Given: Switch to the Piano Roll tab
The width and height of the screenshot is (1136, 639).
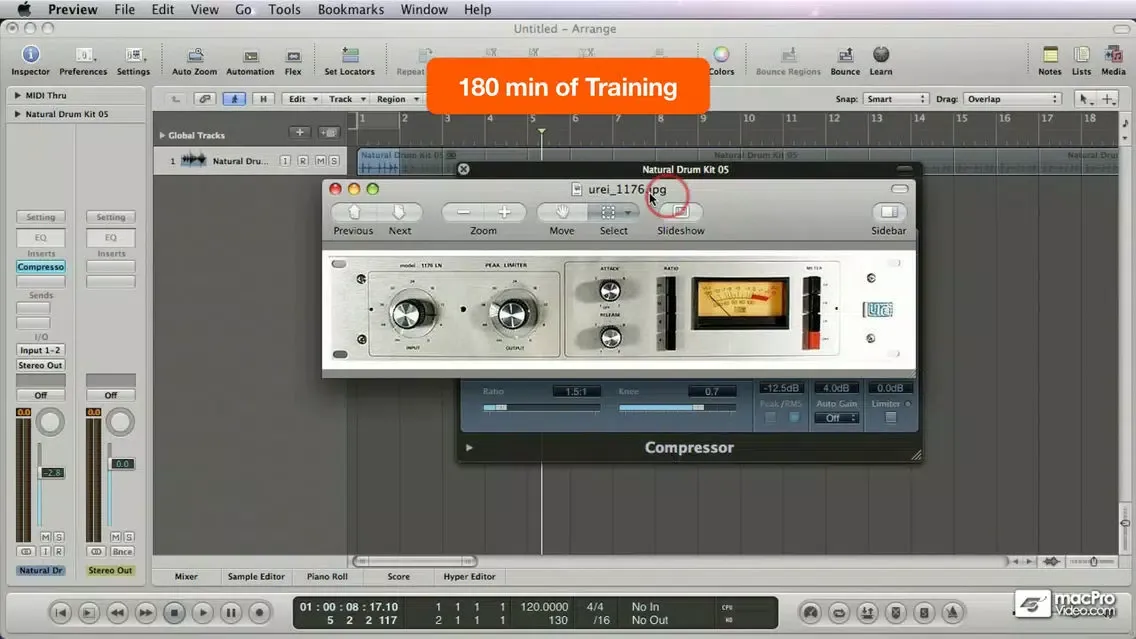Looking at the screenshot, I should (326, 576).
